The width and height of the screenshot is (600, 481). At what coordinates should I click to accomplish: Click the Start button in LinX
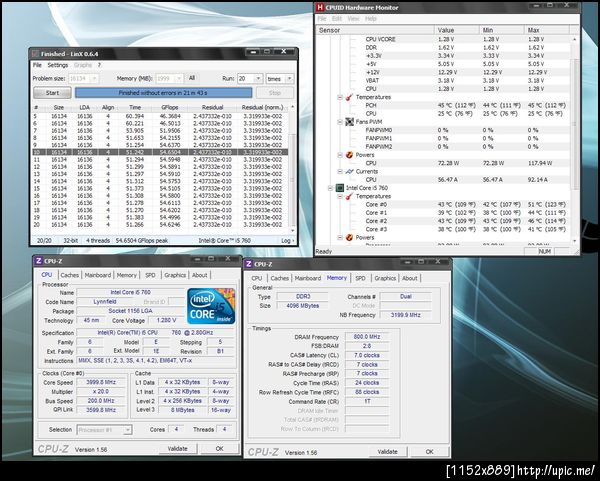tap(52, 93)
